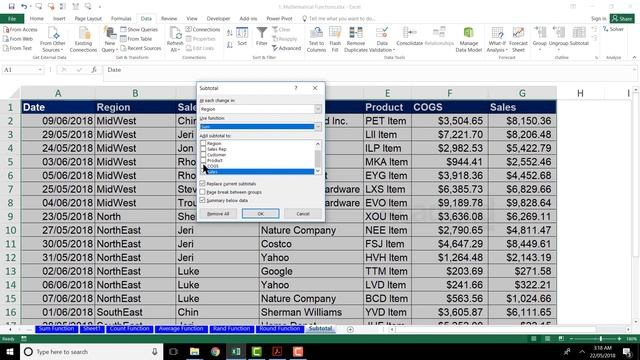Open Existing Connections in the ribbon
The height and width of the screenshot is (360, 640).
pyautogui.click(x=83, y=40)
